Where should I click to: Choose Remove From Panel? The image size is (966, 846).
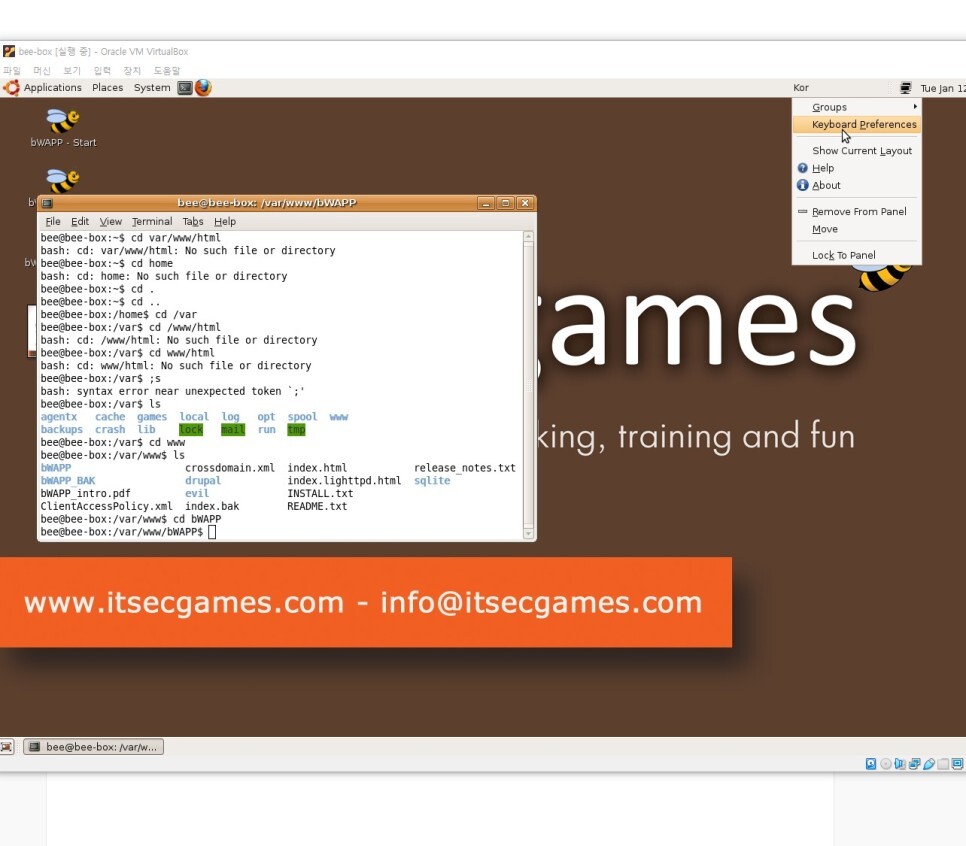point(857,211)
